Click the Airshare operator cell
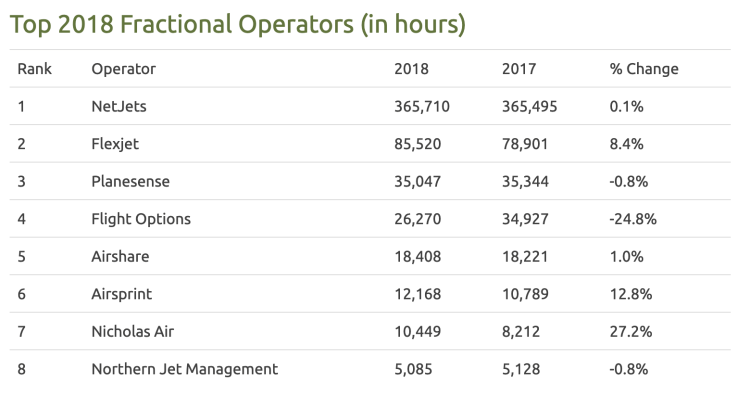Screen dimensions: 750x408 pyautogui.click(x=120, y=256)
